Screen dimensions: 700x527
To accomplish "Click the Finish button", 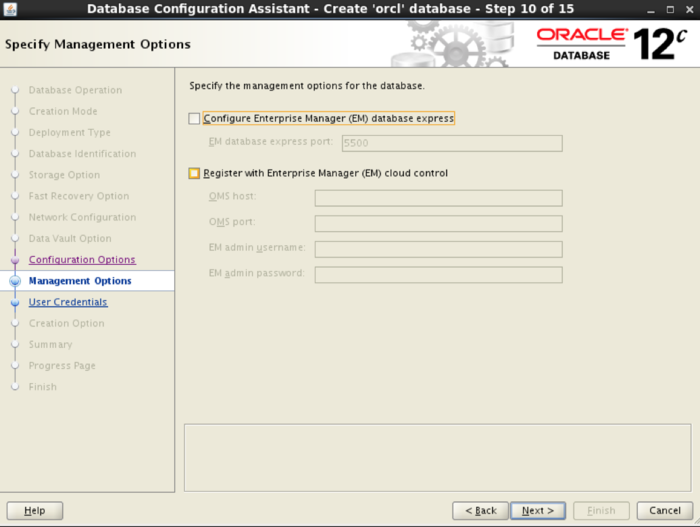I will 601,510.
